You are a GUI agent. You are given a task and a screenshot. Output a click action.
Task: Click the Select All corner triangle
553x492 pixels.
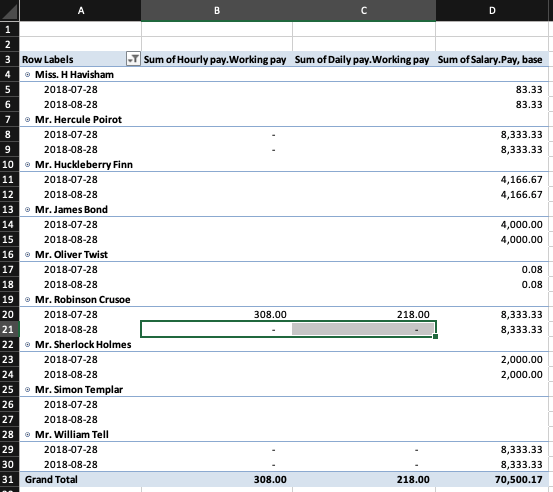coord(10,11)
